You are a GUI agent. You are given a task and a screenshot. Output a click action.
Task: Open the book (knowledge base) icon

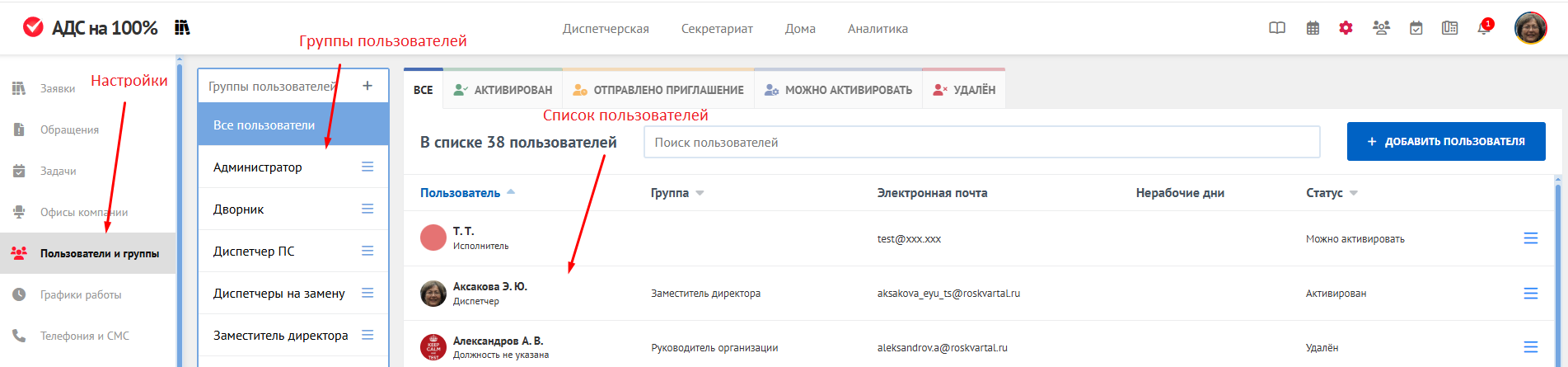1277,28
